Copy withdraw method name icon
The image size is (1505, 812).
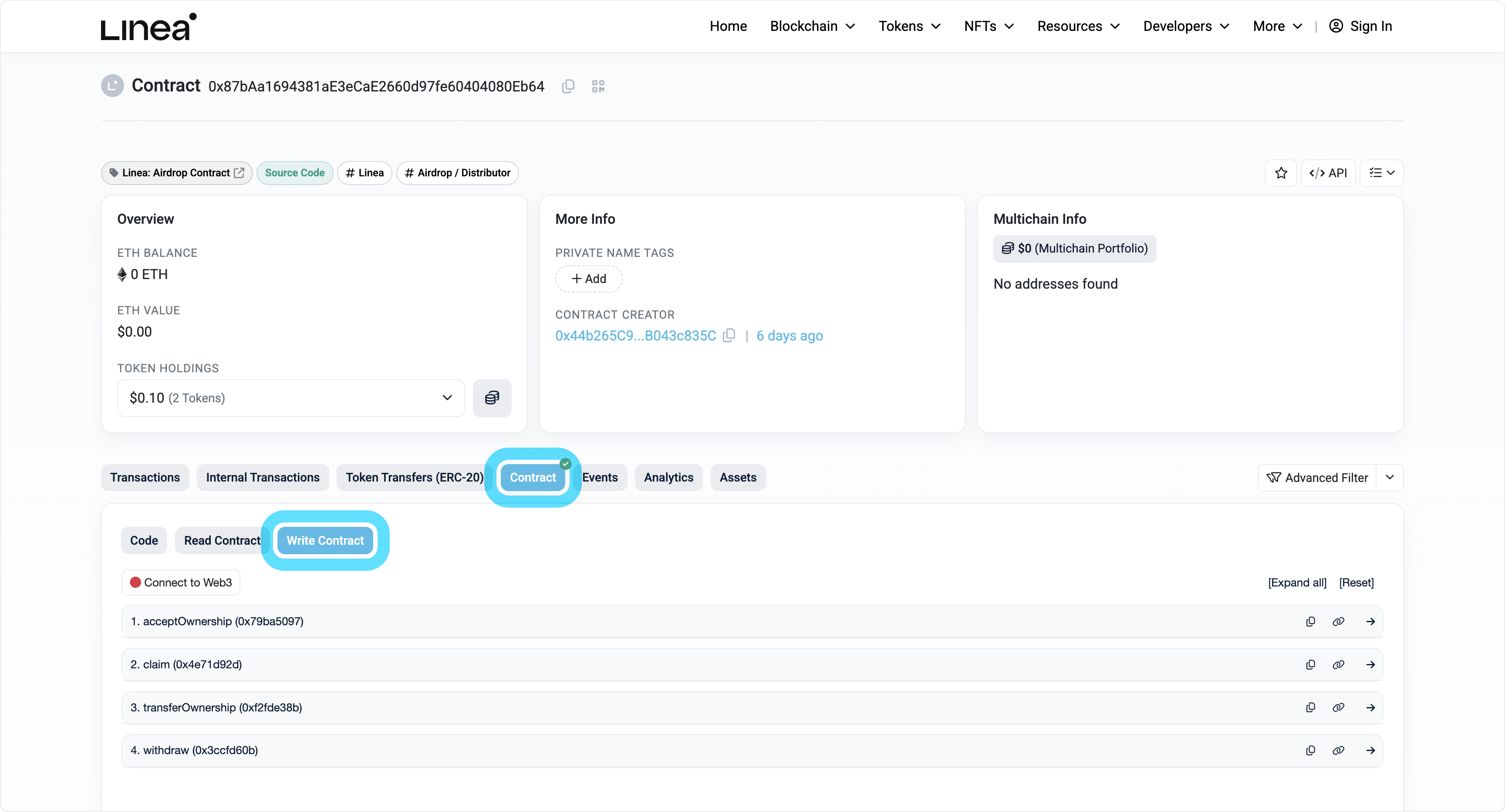1310,751
